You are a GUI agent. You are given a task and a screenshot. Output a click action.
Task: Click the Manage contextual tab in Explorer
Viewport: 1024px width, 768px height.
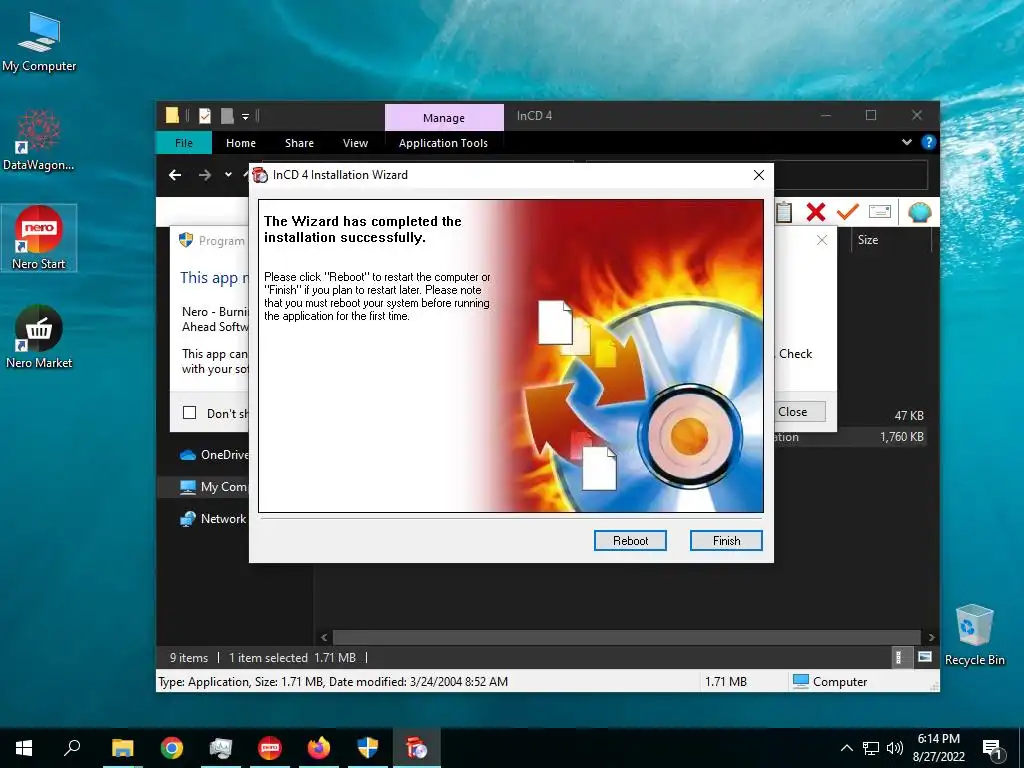[x=444, y=118]
